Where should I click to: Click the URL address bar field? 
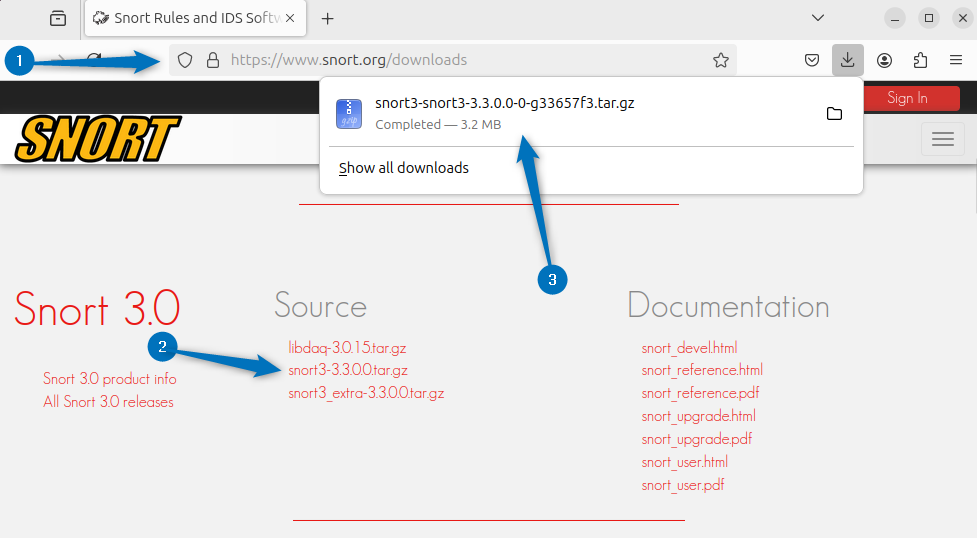click(x=460, y=60)
